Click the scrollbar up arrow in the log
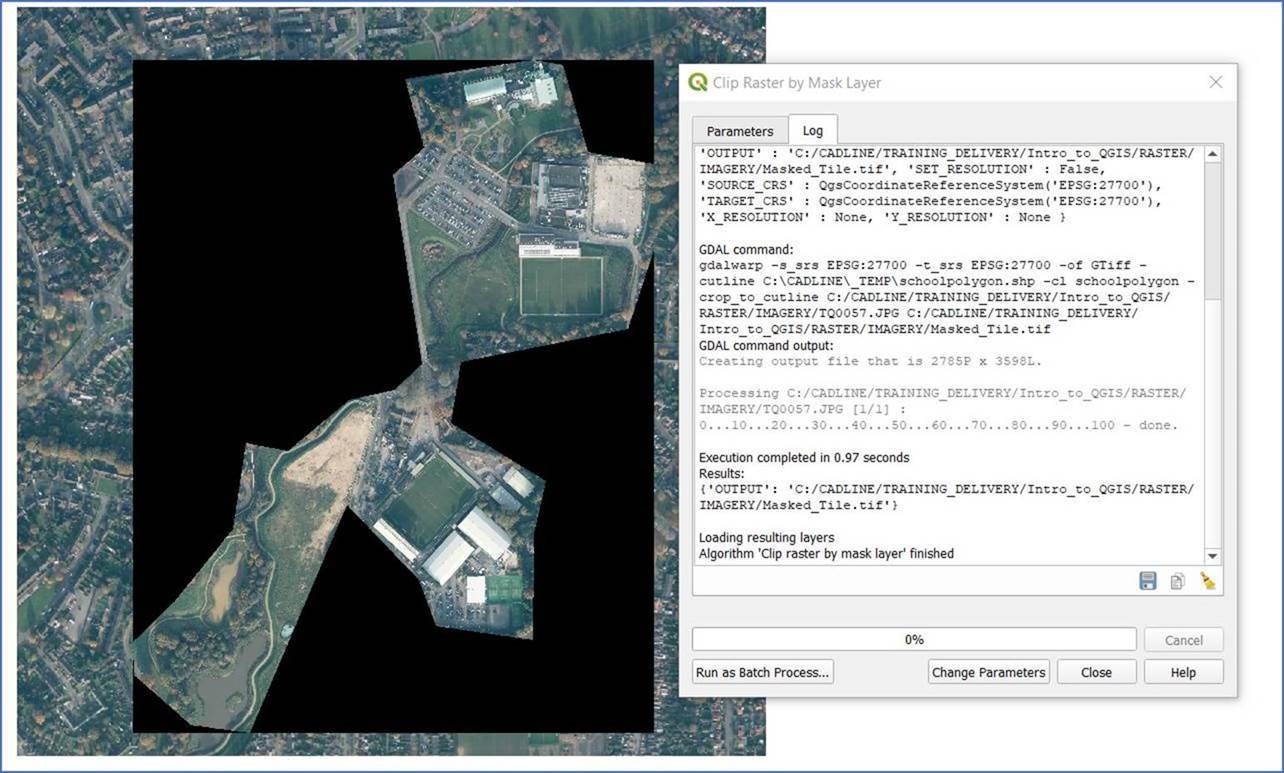Image resolution: width=1284 pixels, height=773 pixels. 1211,152
